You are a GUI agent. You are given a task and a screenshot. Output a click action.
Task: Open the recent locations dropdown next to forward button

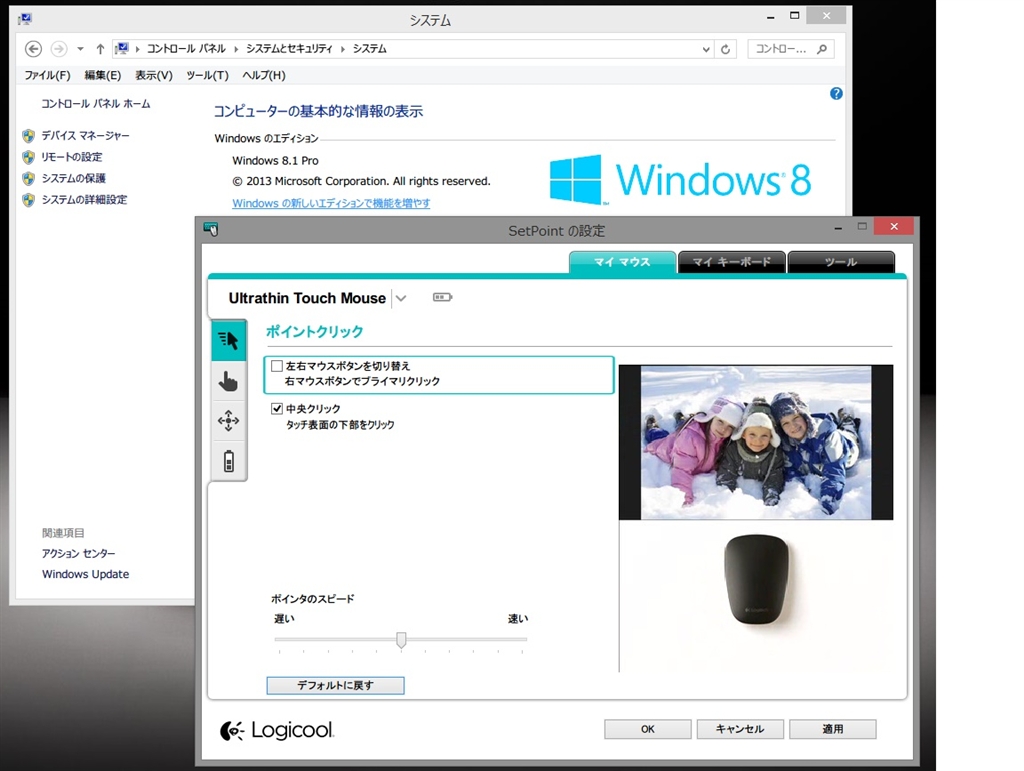(80, 49)
